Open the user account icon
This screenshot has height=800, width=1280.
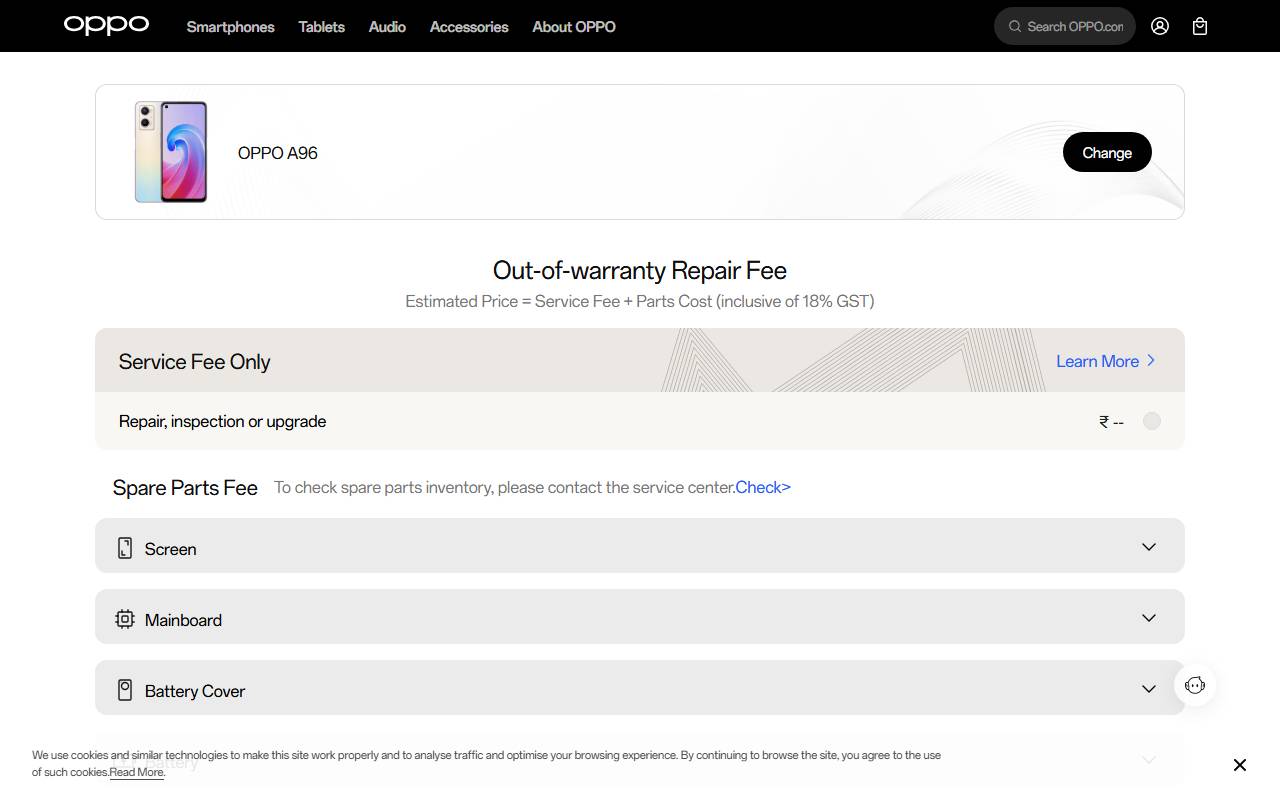[1160, 26]
